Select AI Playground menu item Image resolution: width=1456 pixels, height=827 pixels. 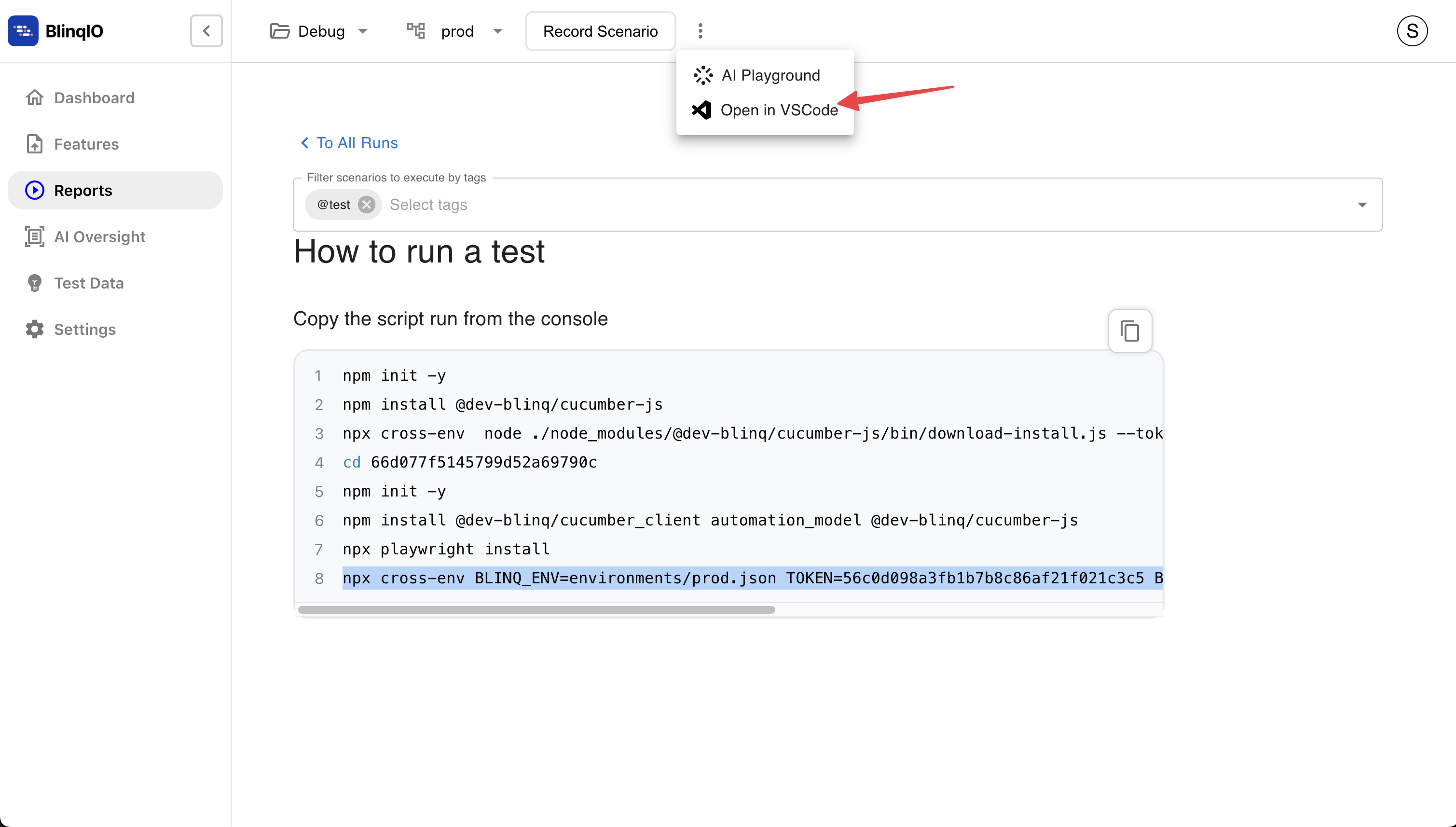click(765, 75)
